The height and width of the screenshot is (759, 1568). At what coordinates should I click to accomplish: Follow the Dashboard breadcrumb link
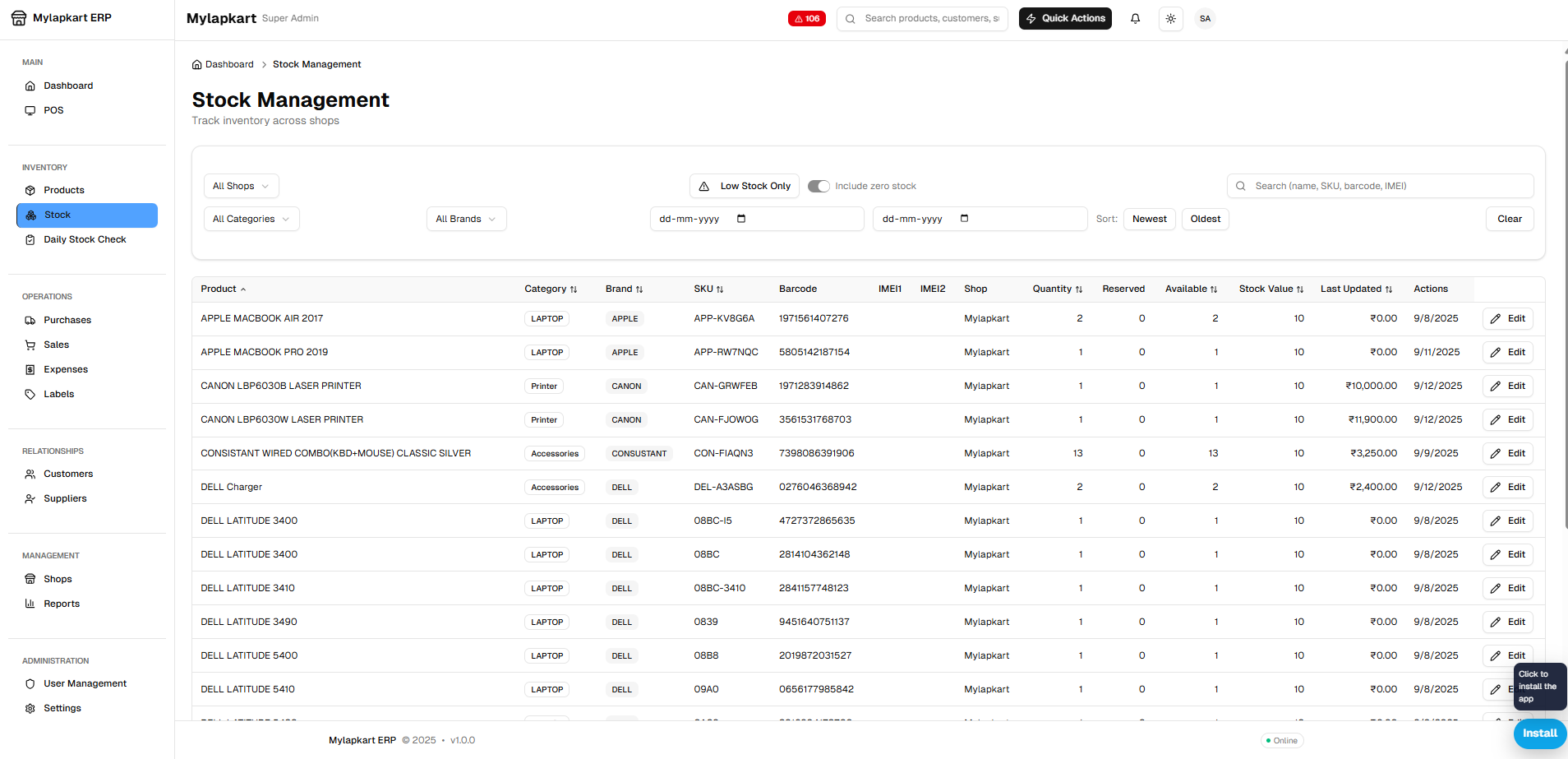(229, 64)
